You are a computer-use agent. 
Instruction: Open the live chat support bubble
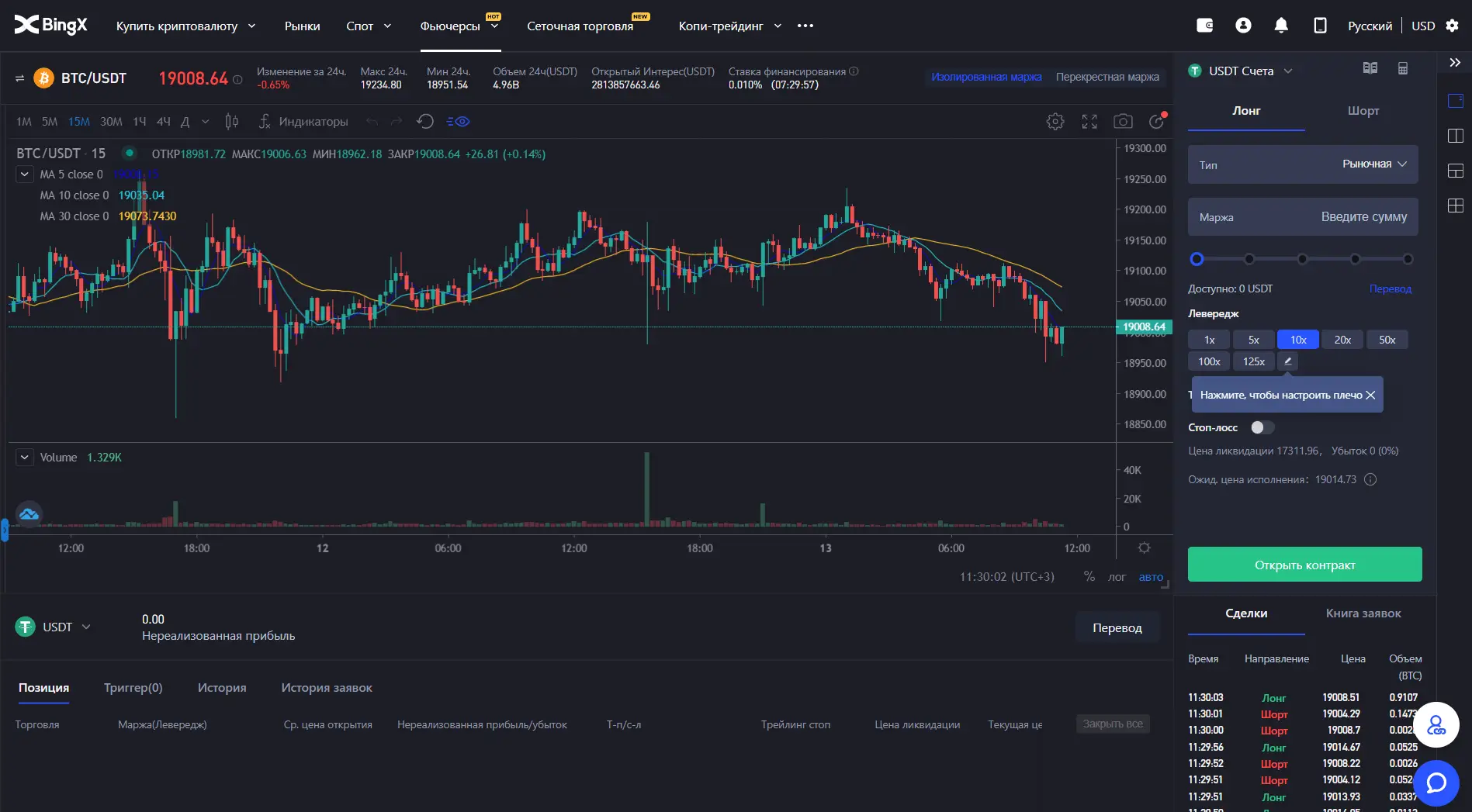pos(1436,783)
